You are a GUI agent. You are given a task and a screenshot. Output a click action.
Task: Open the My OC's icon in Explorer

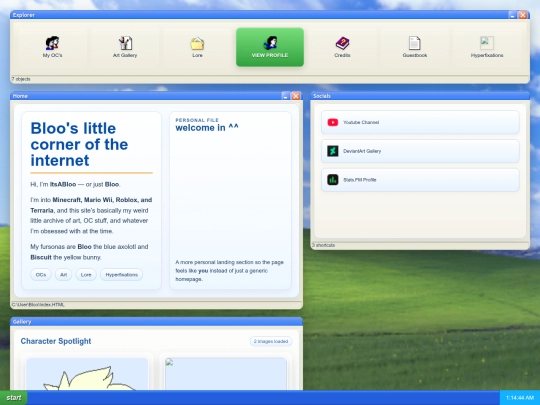(52, 47)
